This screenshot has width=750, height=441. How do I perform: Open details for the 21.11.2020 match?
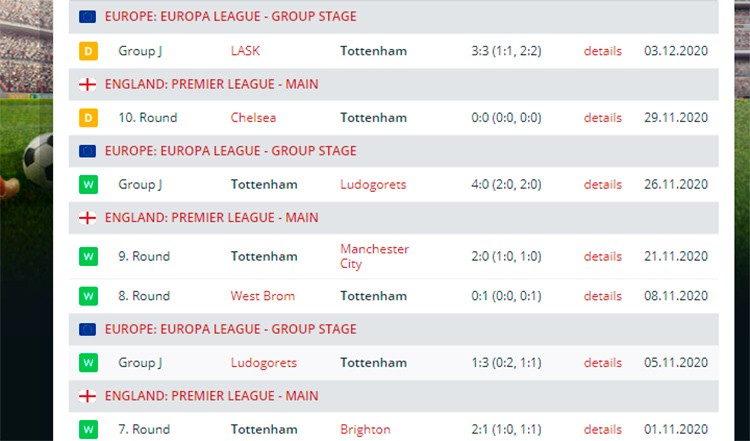click(x=603, y=256)
